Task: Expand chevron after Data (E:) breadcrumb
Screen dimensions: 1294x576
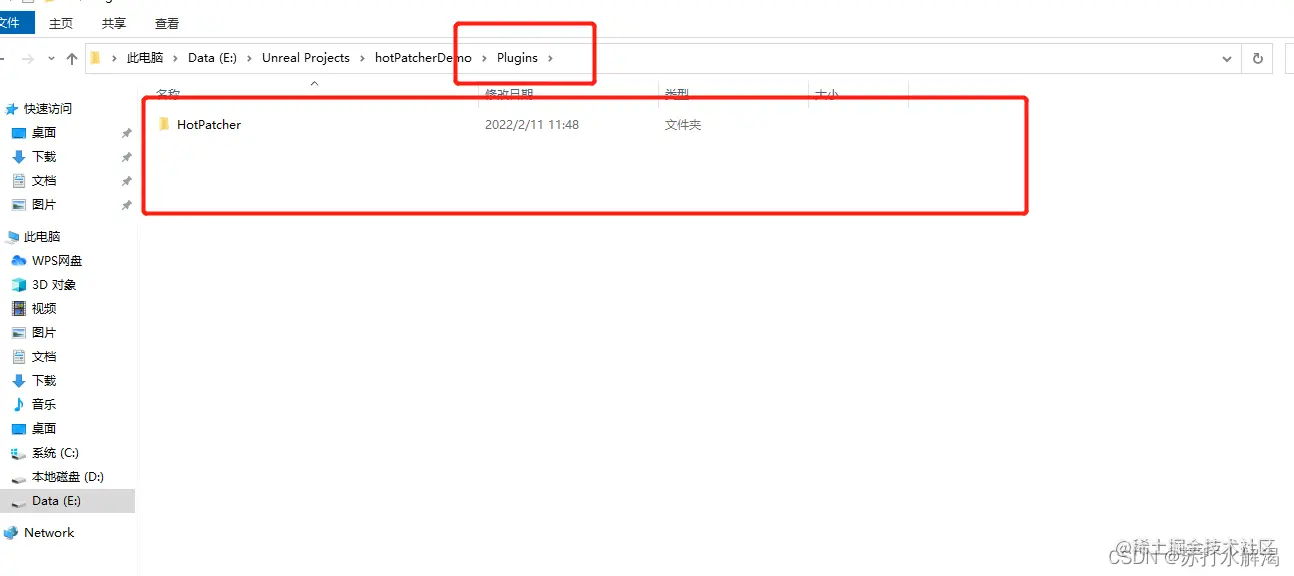Action: (x=249, y=58)
